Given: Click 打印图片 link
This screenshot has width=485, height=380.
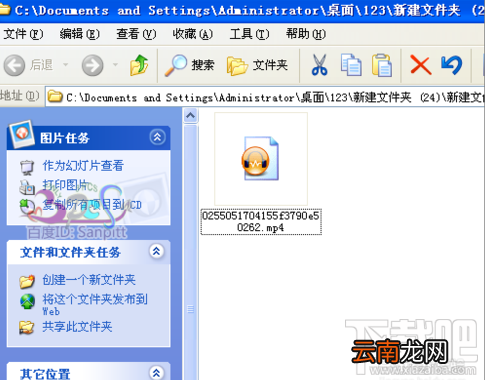Looking at the screenshot, I should click(65, 185).
